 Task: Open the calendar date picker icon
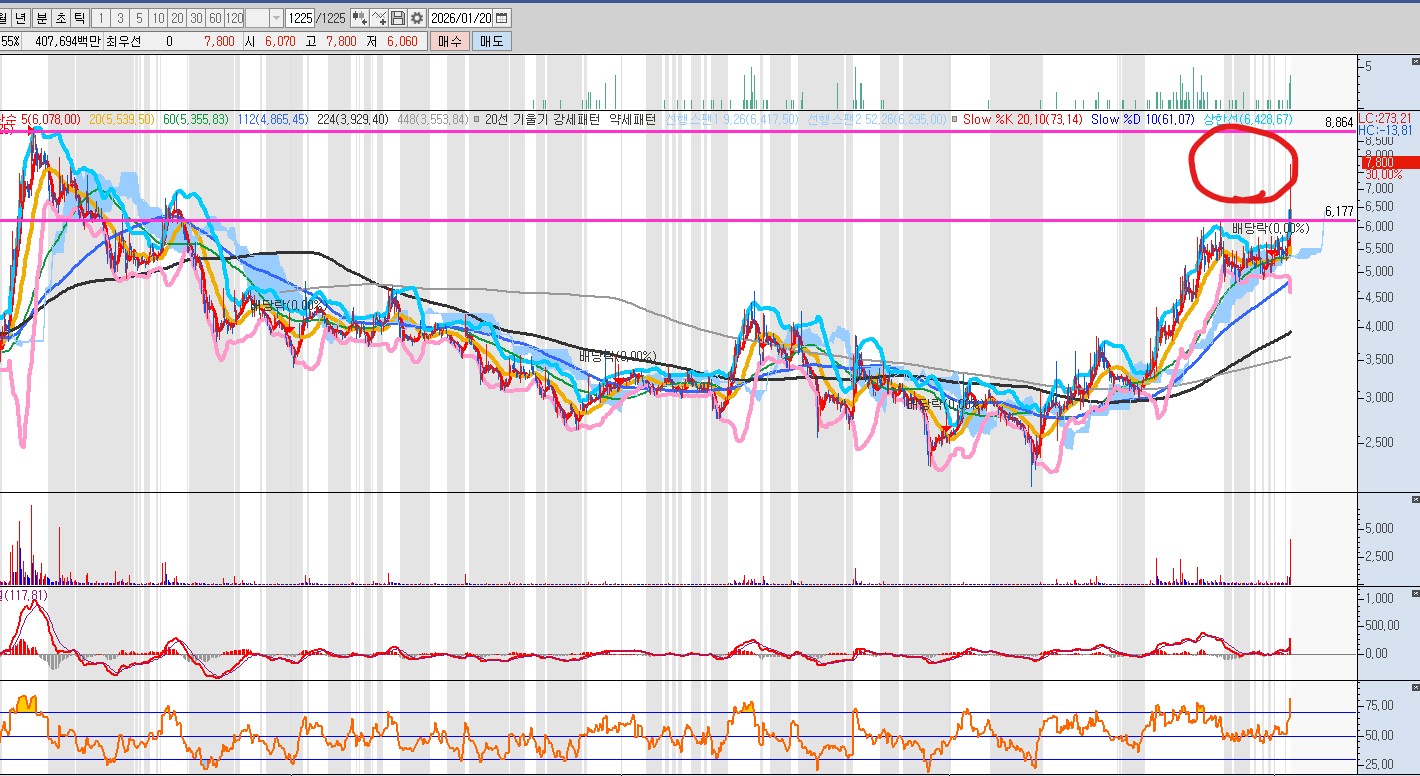point(502,18)
